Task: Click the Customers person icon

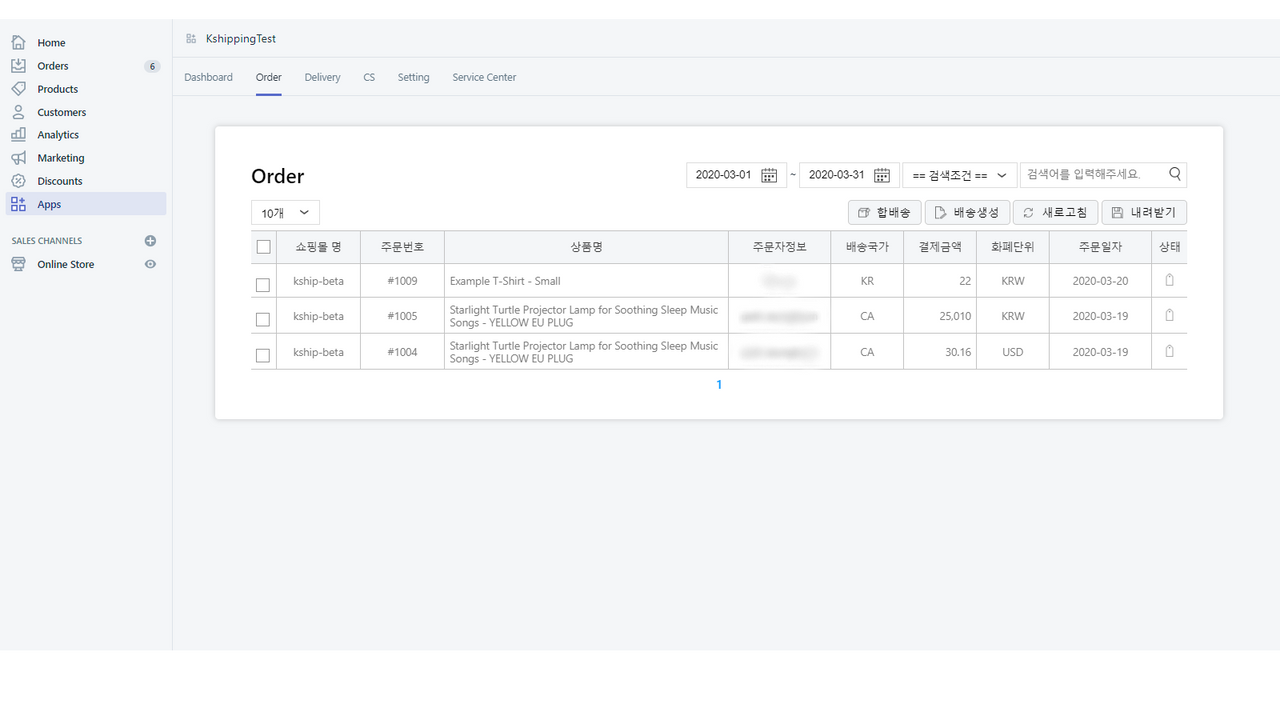Action: point(18,112)
